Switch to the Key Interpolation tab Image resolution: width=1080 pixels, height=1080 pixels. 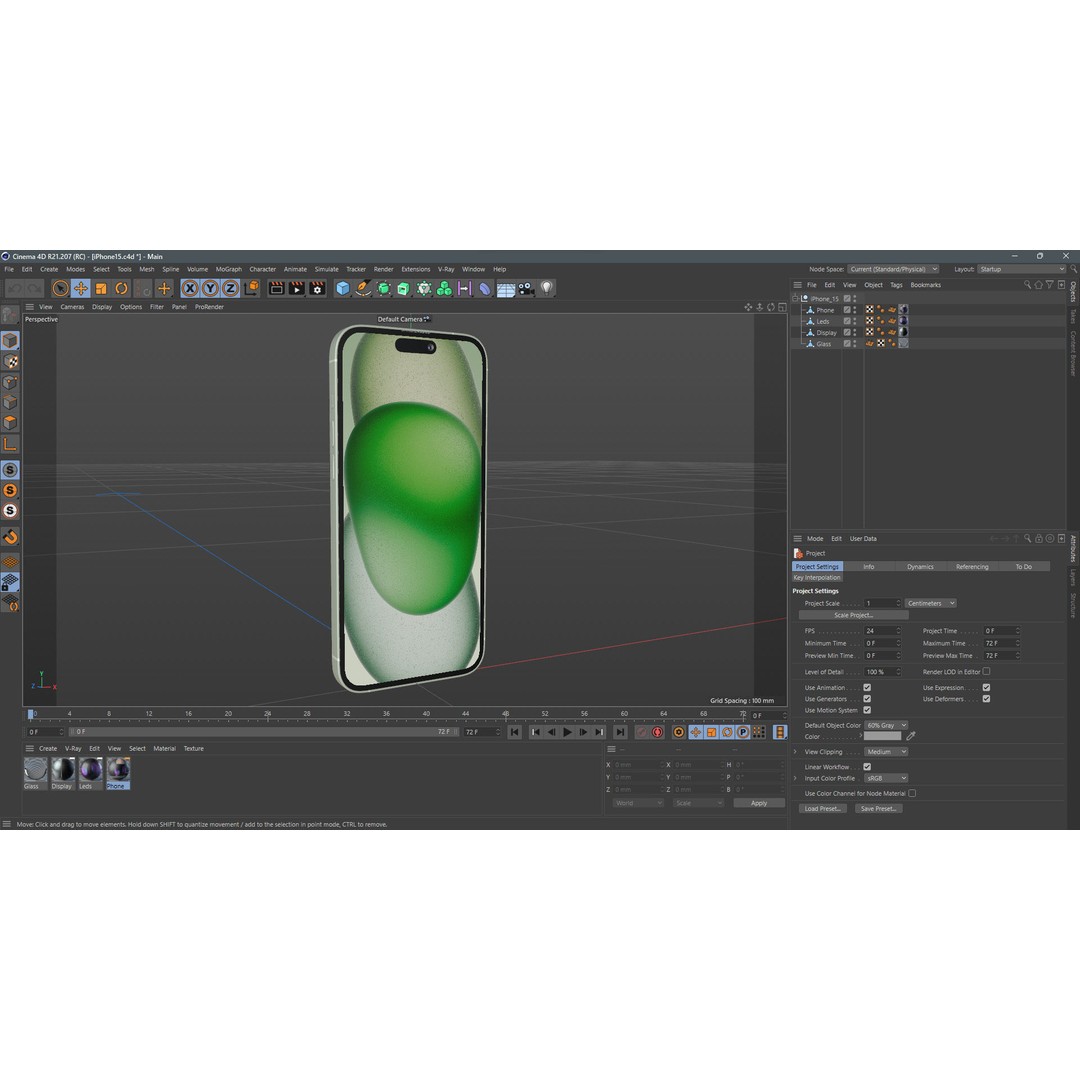pyautogui.click(x=817, y=578)
